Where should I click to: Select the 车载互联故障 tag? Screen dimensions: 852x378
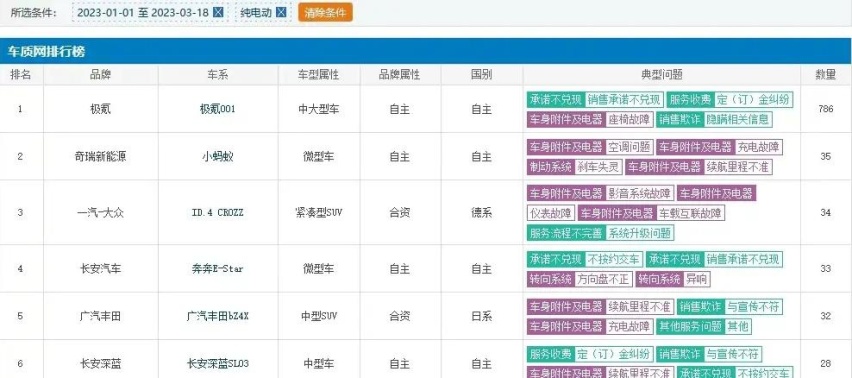pos(690,213)
